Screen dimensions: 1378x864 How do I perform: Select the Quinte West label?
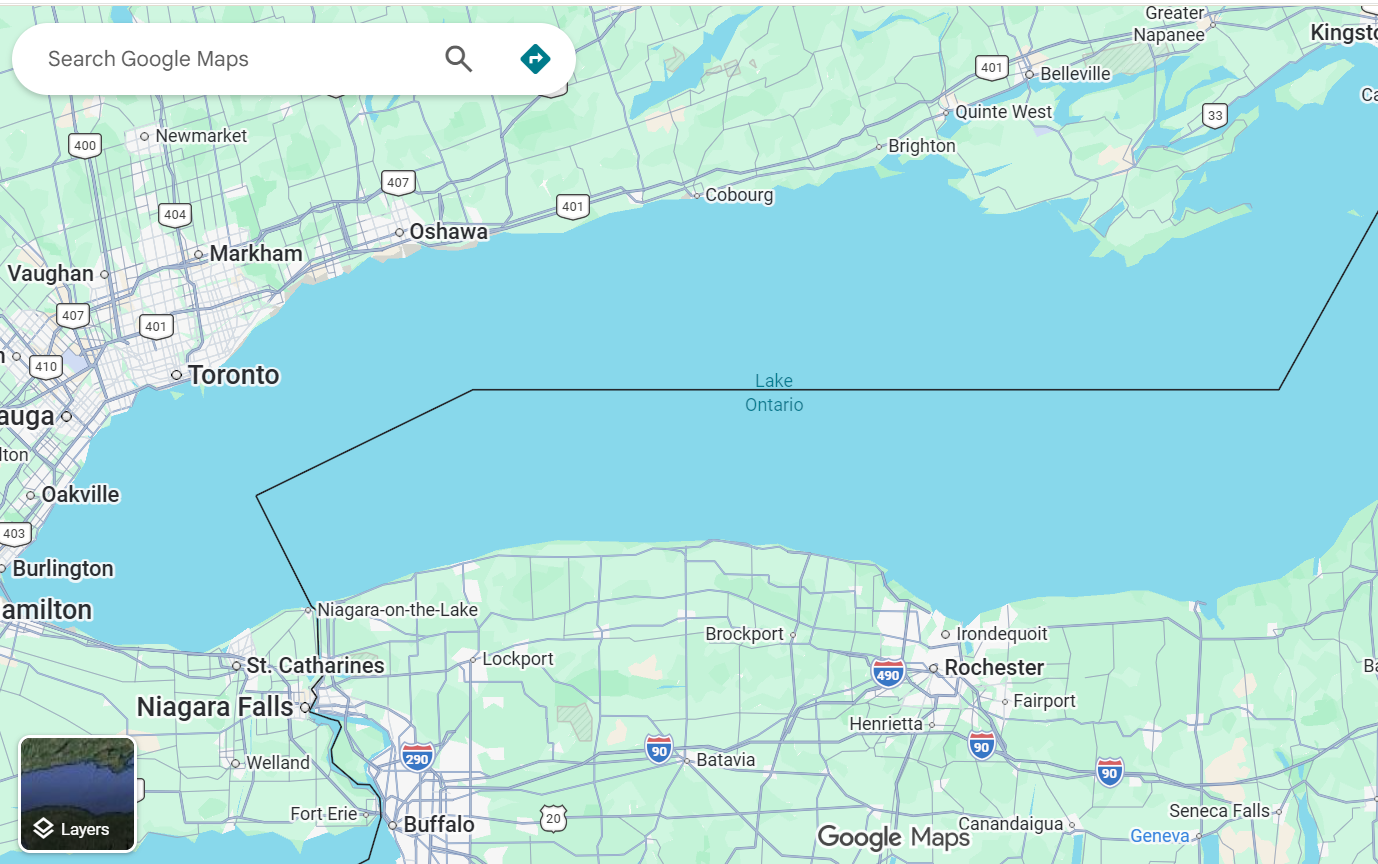1004,112
